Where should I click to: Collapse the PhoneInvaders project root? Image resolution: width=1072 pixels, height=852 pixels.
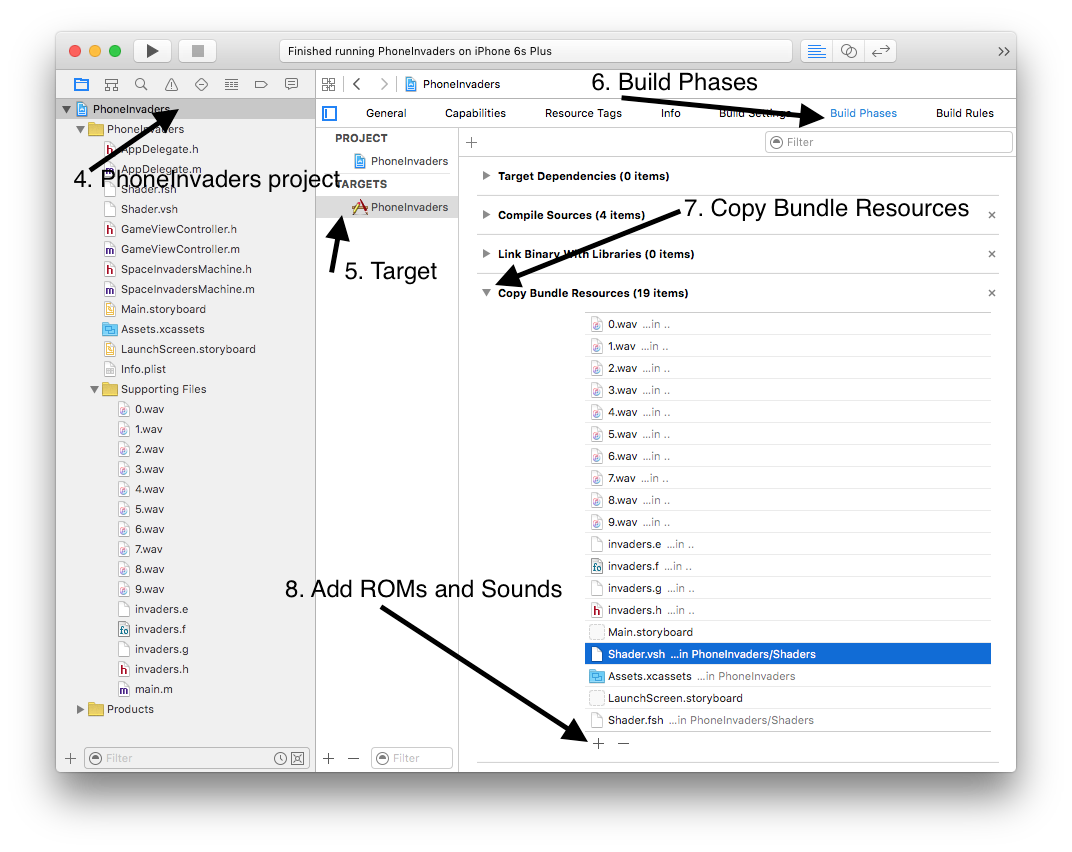click(x=66, y=109)
